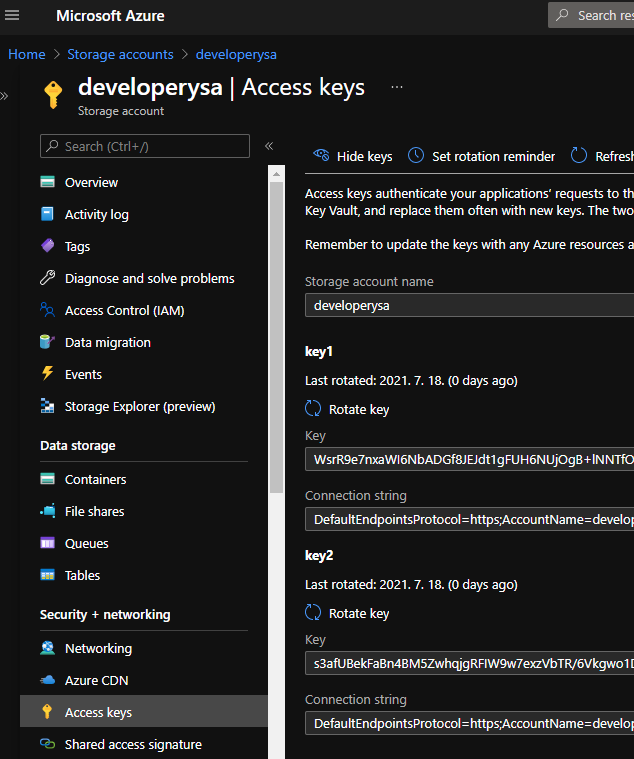This screenshot has height=759, width=634.
Task: Click the Overview icon
Action: click(x=47, y=182)
